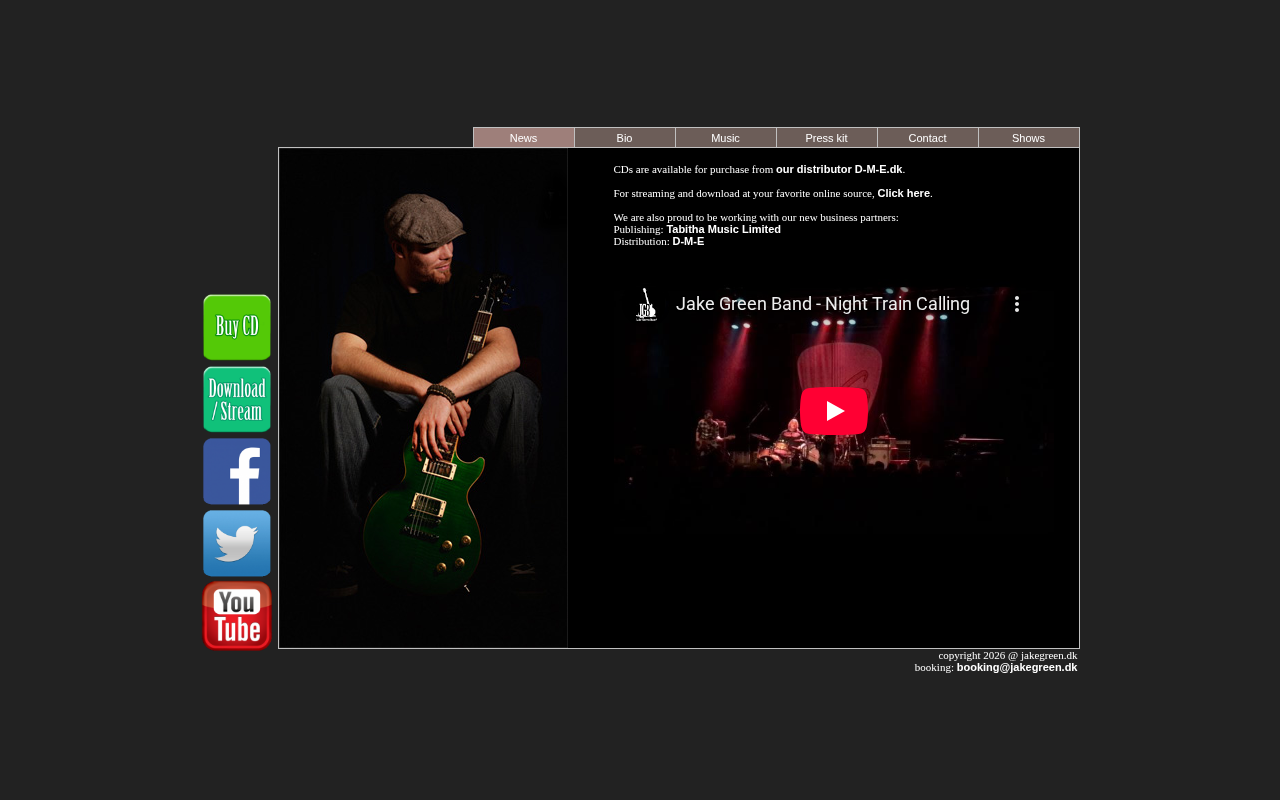Screen dimensions: 1280x800
Task: Open the Download / Stream icon
Action: click(x=237, y=399)
